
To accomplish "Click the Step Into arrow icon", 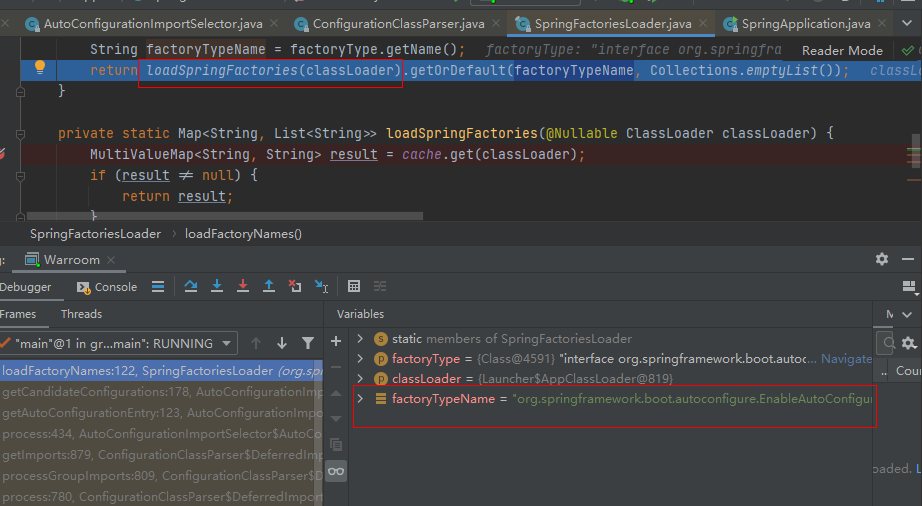I will [217, 286].
